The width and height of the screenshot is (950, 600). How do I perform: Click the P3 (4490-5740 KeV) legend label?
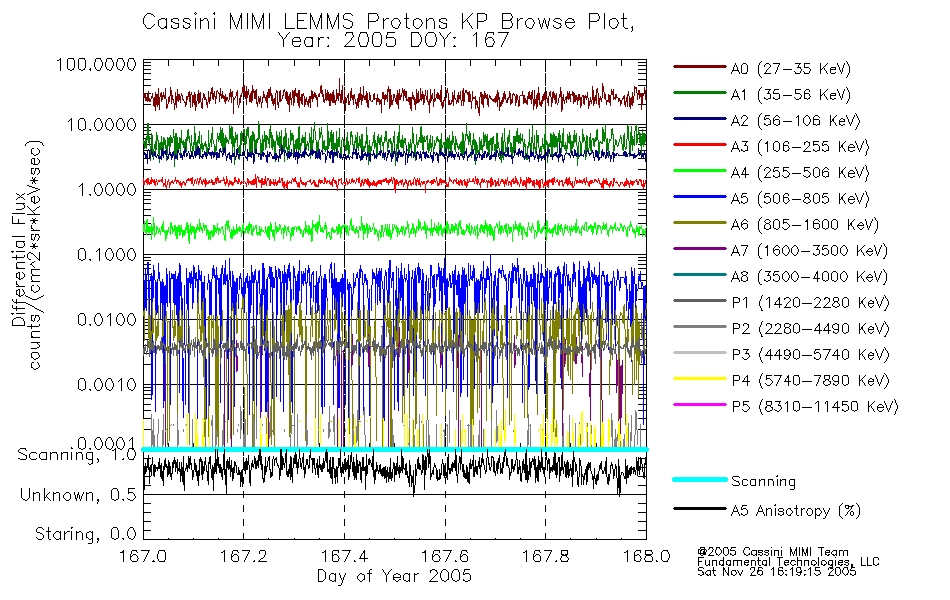click(x=810, y=355)
